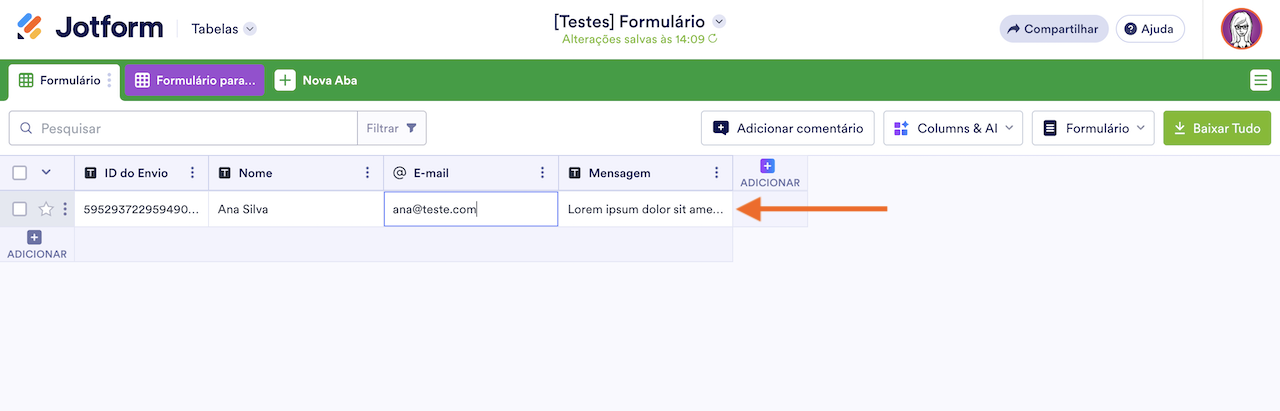The height and width of the screenshot is (411, 1280).
Task: Add a Nova Aba tab
Action: [316, 80]
